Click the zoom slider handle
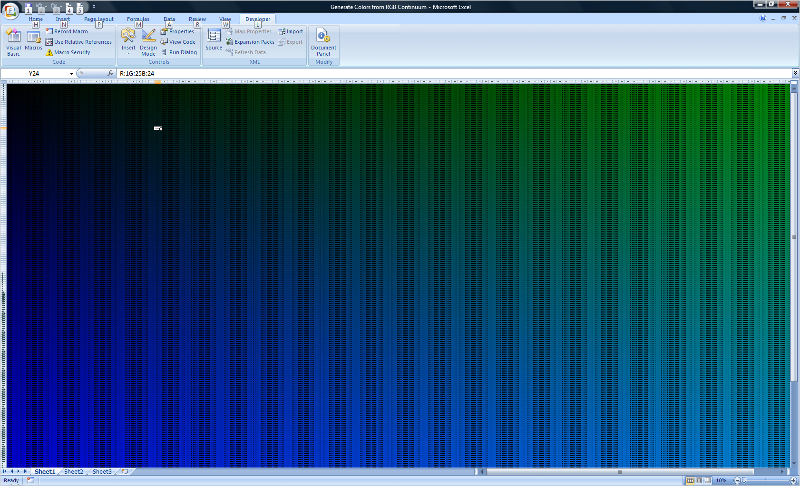800x486 pixels. coord(744,480)
